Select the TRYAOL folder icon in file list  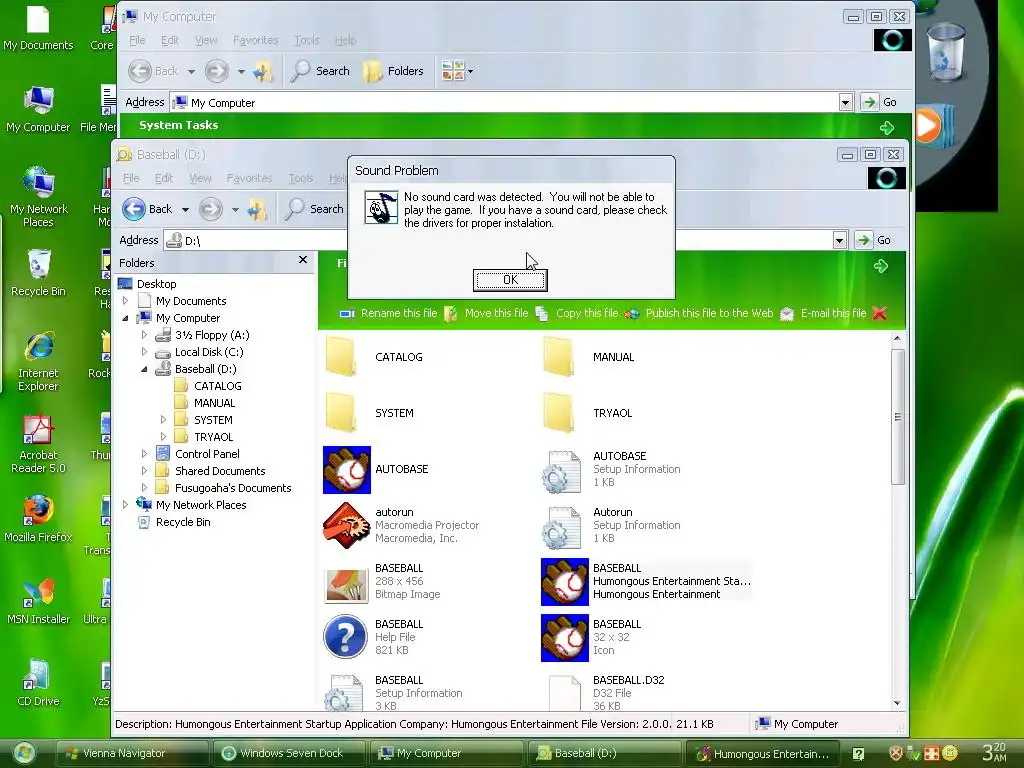point(560,413)
